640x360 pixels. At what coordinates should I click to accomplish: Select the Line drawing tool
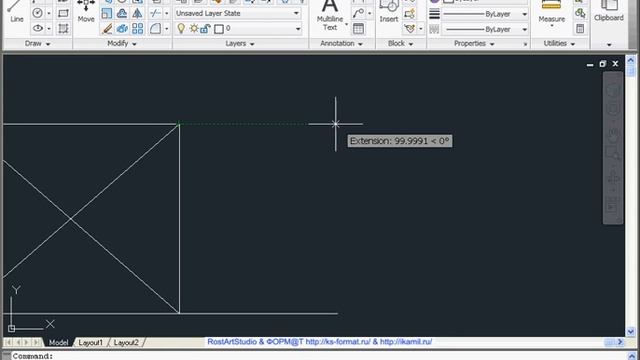tap(16, 12)
